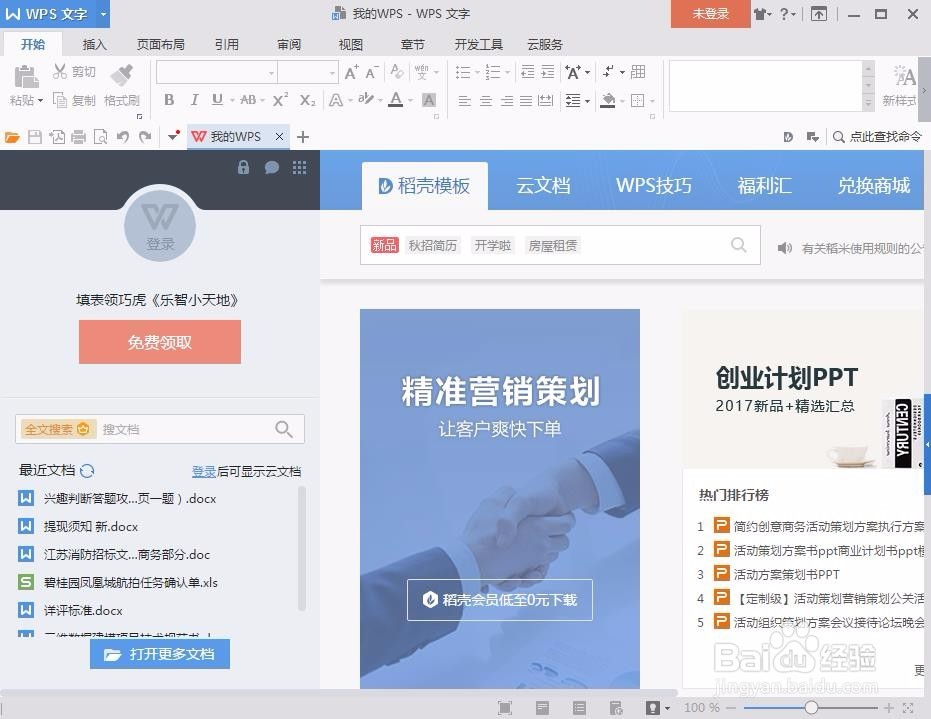Viewport: 931px width, 719px height.
Task: Click the 登录 link above recent documents
Action: 204,471
